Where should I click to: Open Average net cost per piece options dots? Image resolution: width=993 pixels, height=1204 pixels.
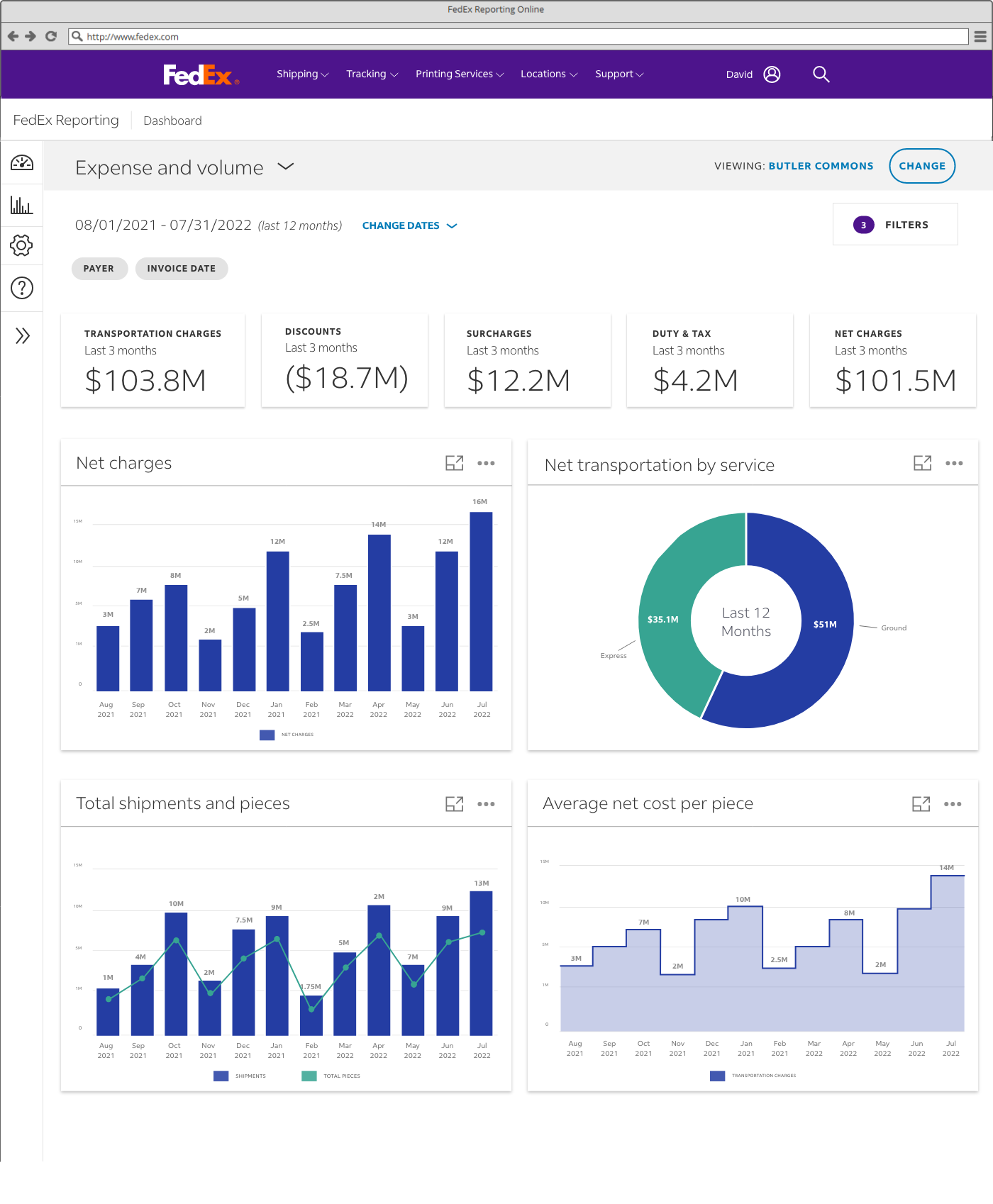[x=953, y=804]
